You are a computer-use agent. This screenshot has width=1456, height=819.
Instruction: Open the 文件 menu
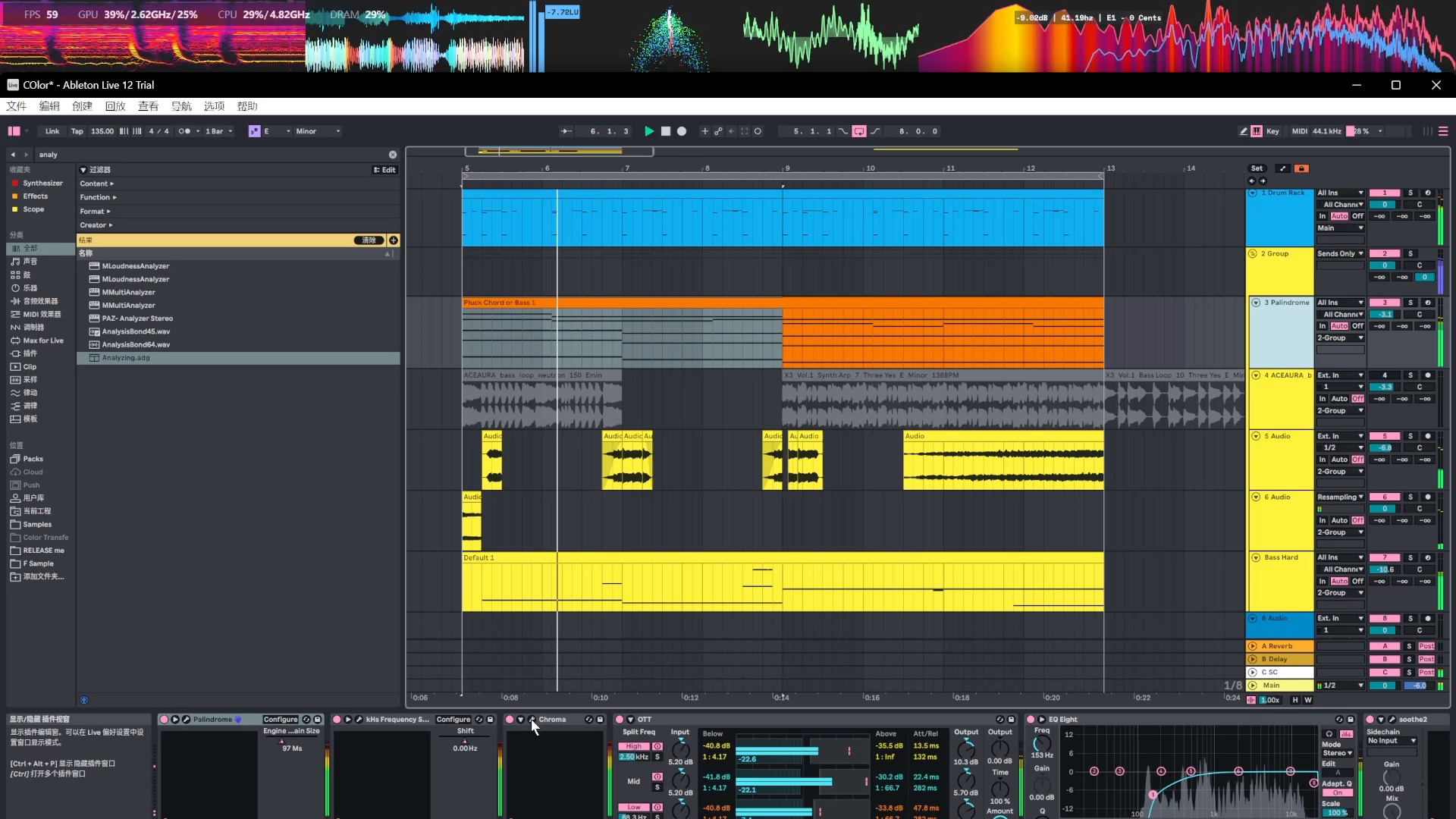16,106
